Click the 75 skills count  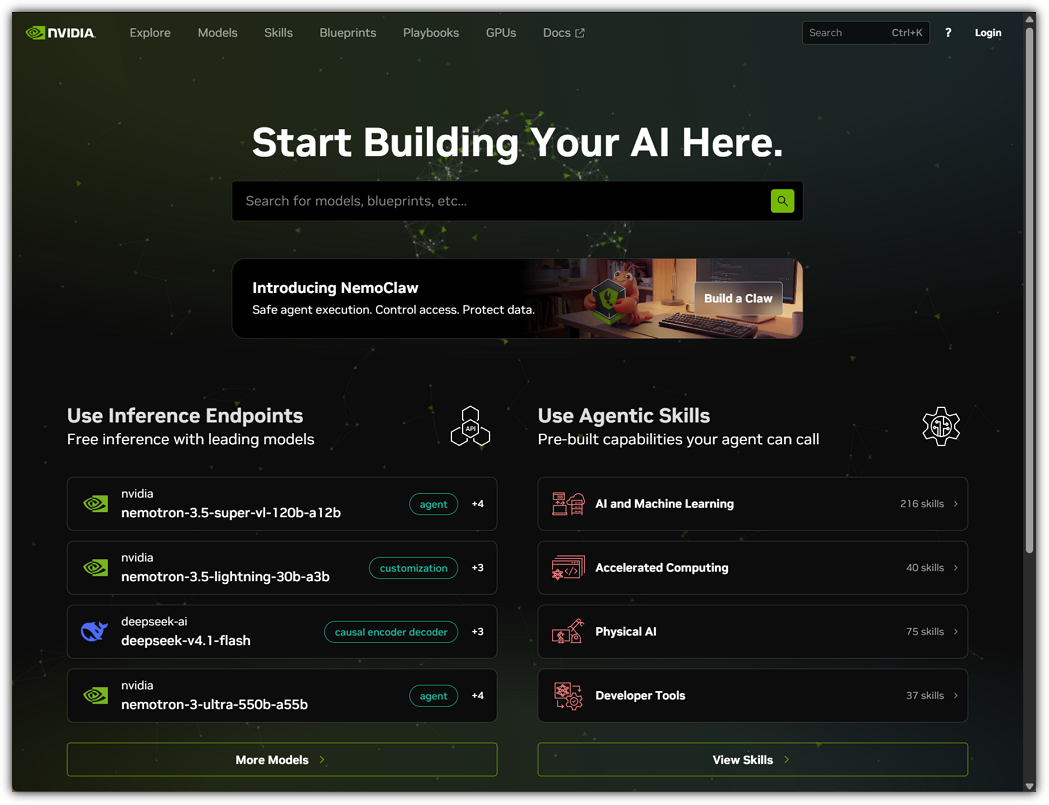pyautogui.click(x=925, y=632)
